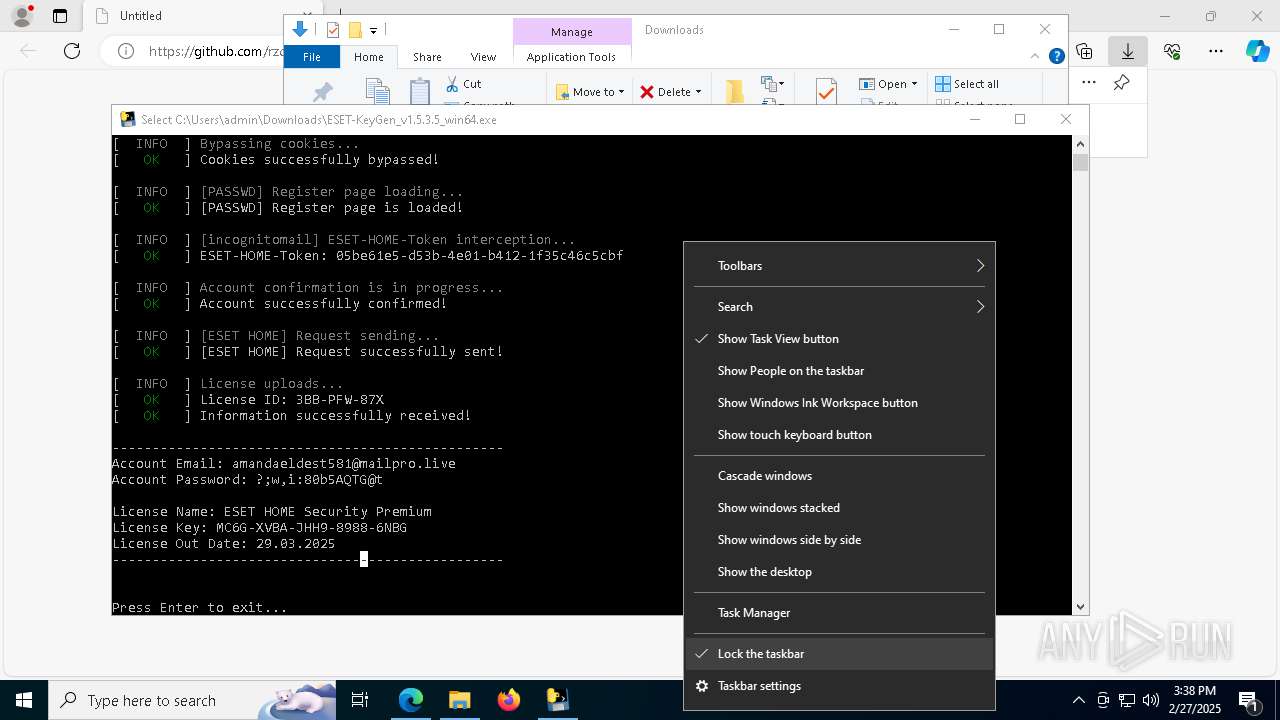Open File Explorer from the taskbar
The height and width of the screenshot is (720, 1280).
(x=459, y=700)
